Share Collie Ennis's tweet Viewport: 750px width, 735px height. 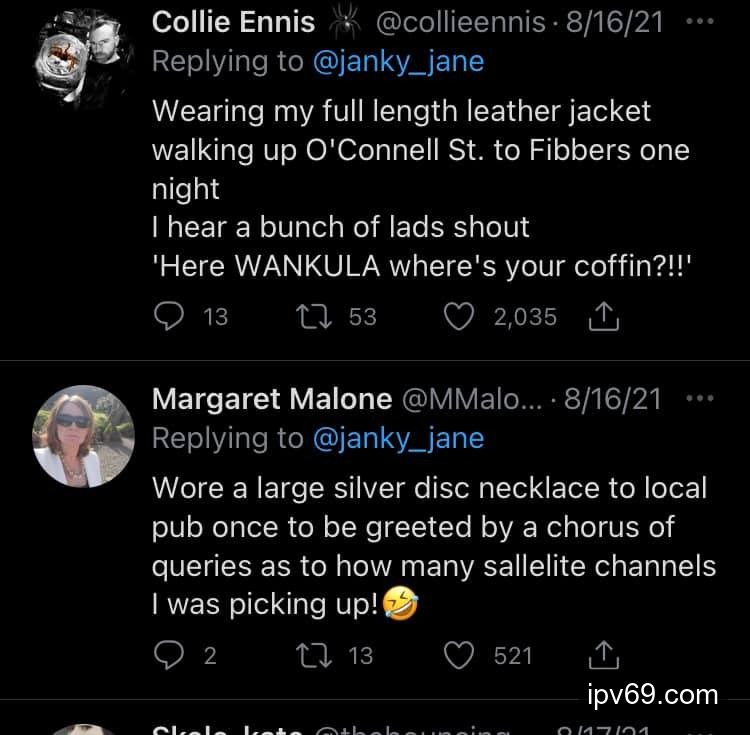pos(605,317)
